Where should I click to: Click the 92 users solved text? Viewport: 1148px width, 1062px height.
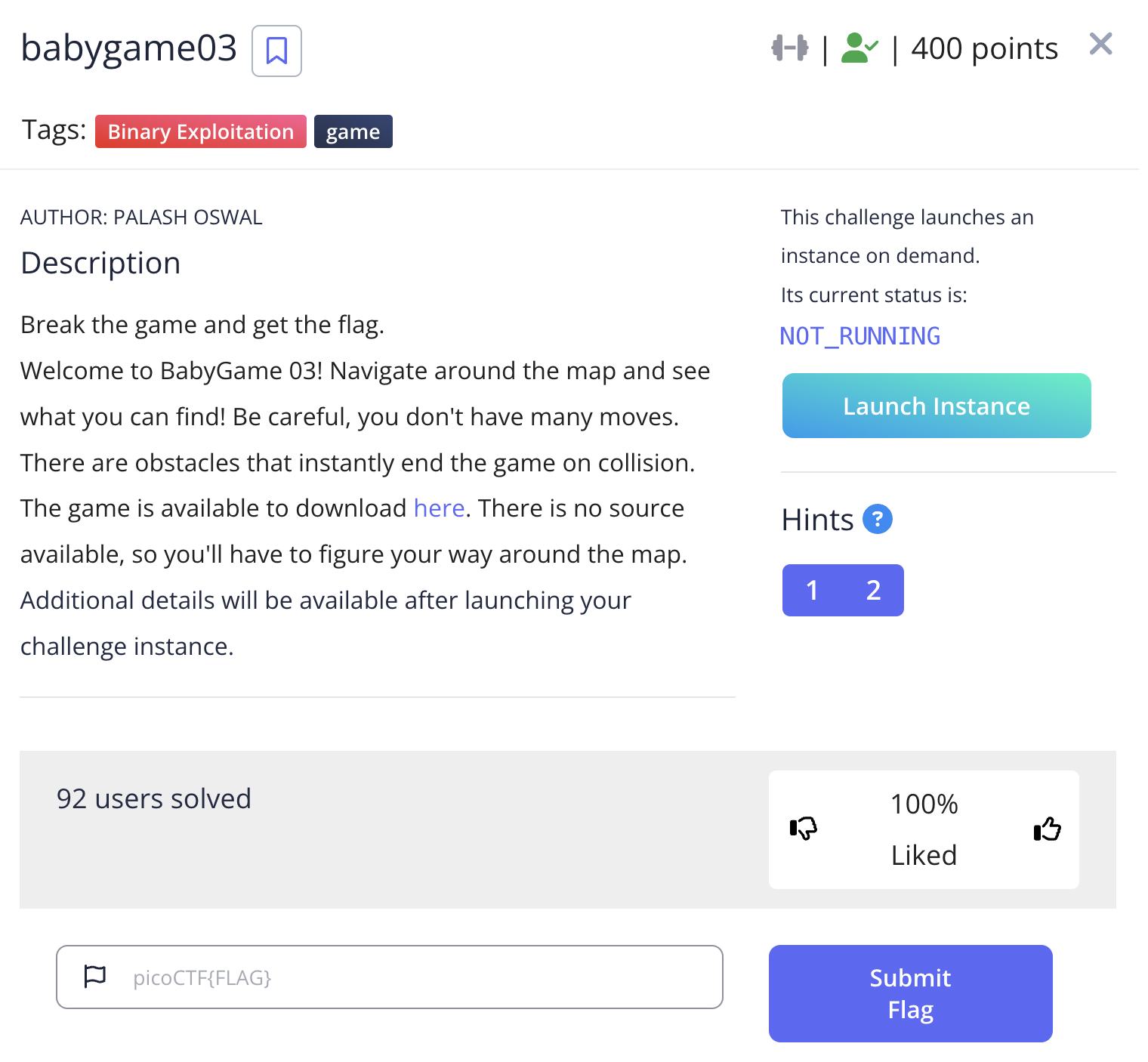coord(153,798)
